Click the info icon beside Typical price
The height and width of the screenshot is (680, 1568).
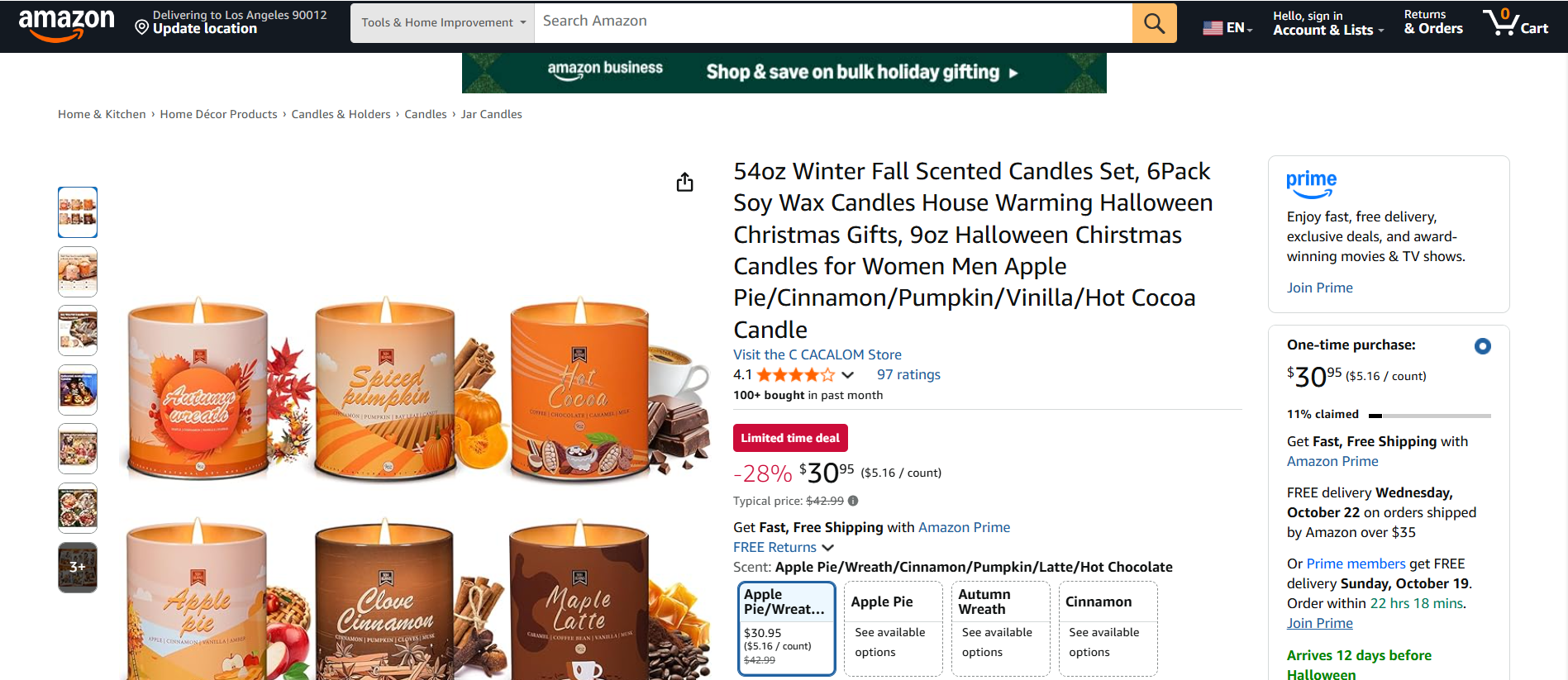tap(853, 501)
